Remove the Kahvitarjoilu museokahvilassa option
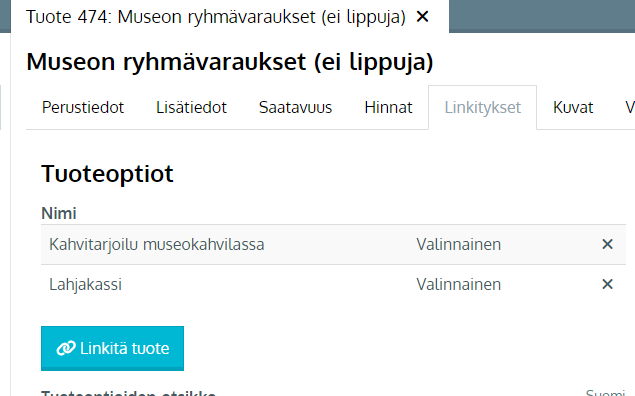Screen dimensions: 635x396 tap(607, 244)
